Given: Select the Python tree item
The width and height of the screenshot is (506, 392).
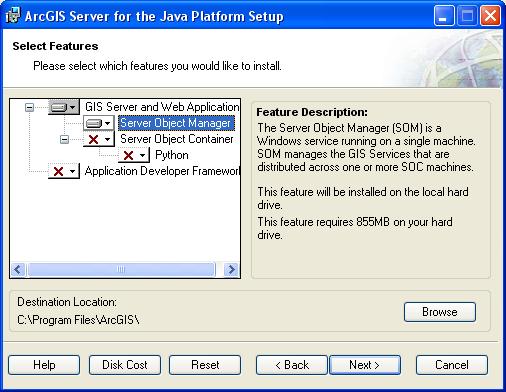Looking at the screenshot, I should [172, 155].
